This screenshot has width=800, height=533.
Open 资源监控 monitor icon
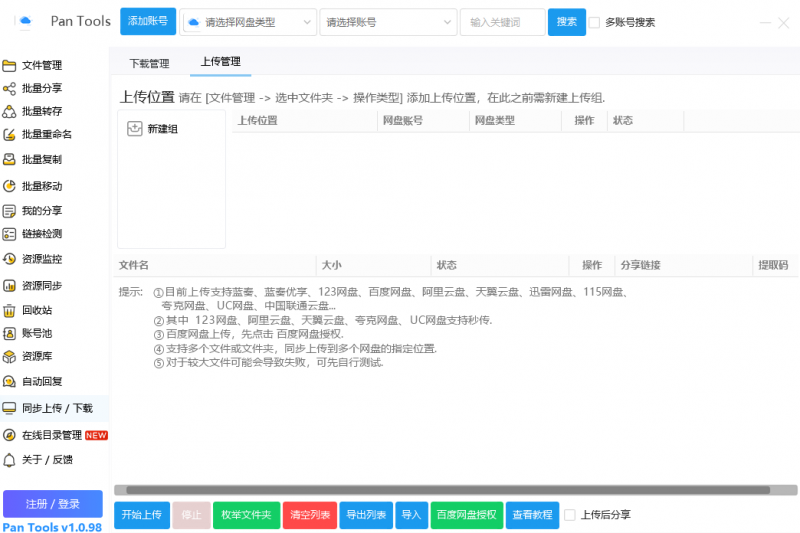click(x=9, y=259)
